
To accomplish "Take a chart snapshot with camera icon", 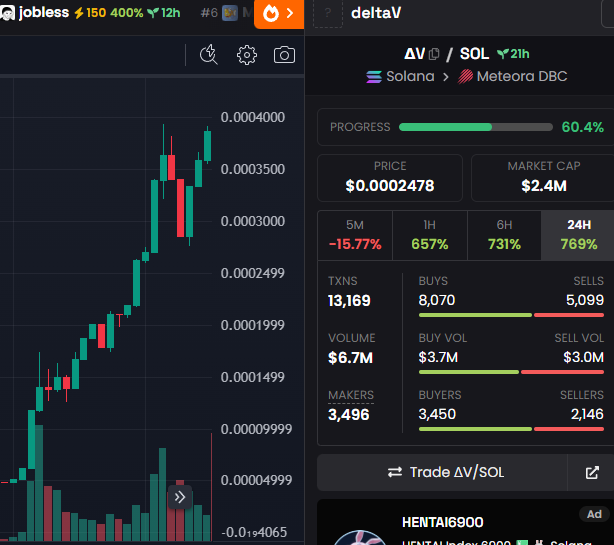I will pos(284,55).
